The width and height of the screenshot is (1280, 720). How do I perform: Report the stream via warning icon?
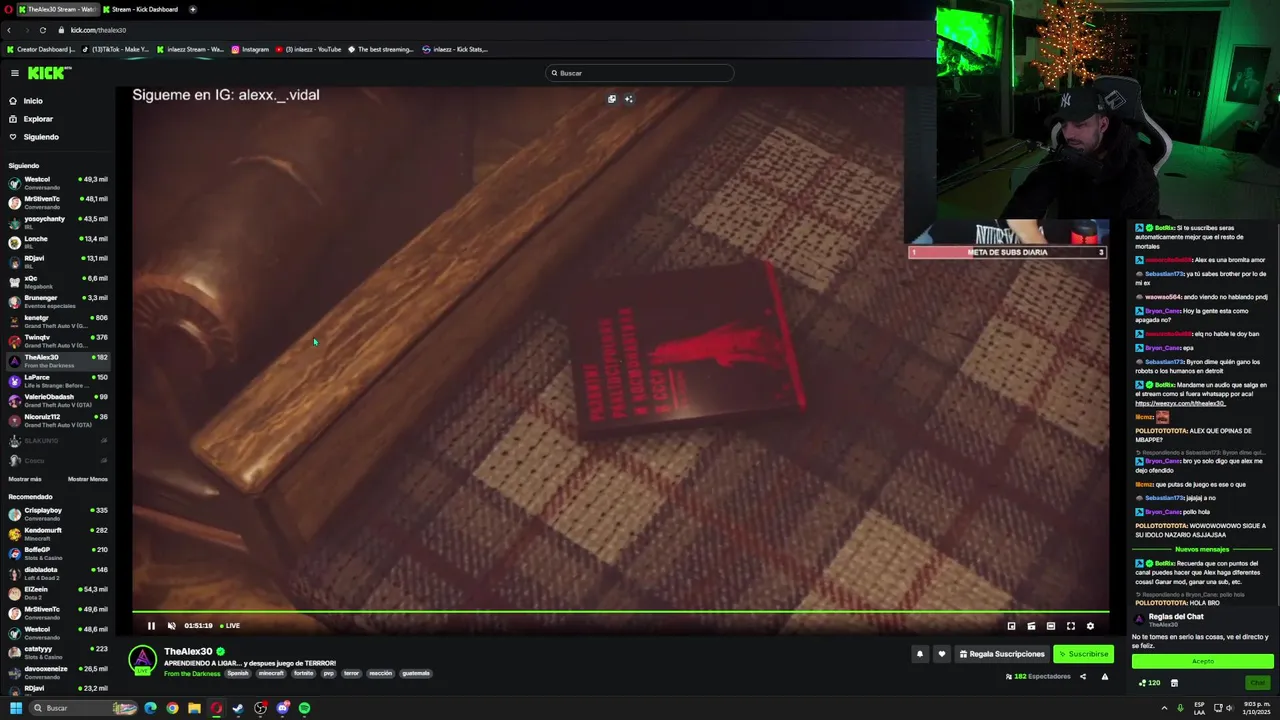(x=1104, y=677)
